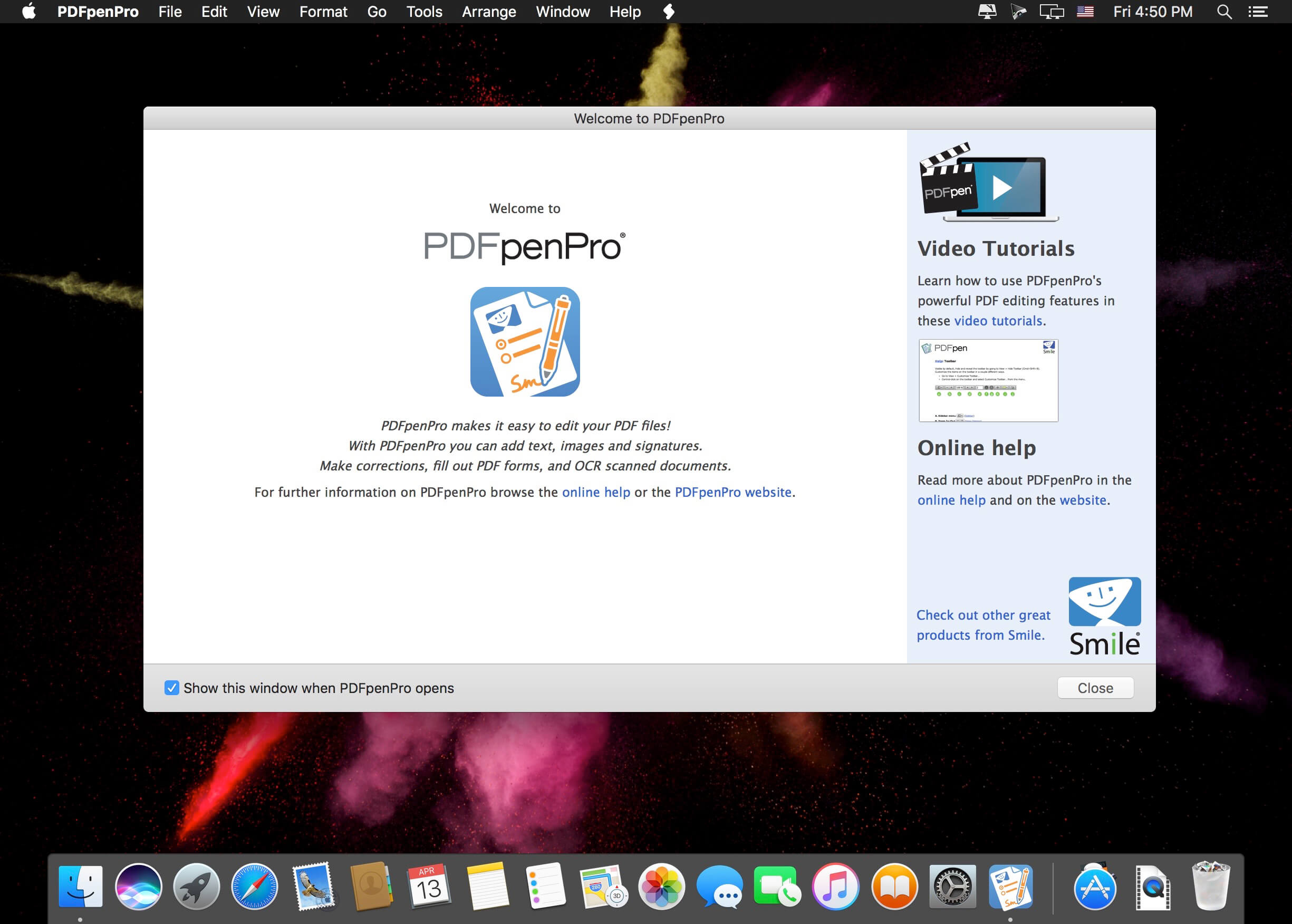Open Maps from the dock
The width and height of the screenshot is (1292, 924).
pos(603,886)
